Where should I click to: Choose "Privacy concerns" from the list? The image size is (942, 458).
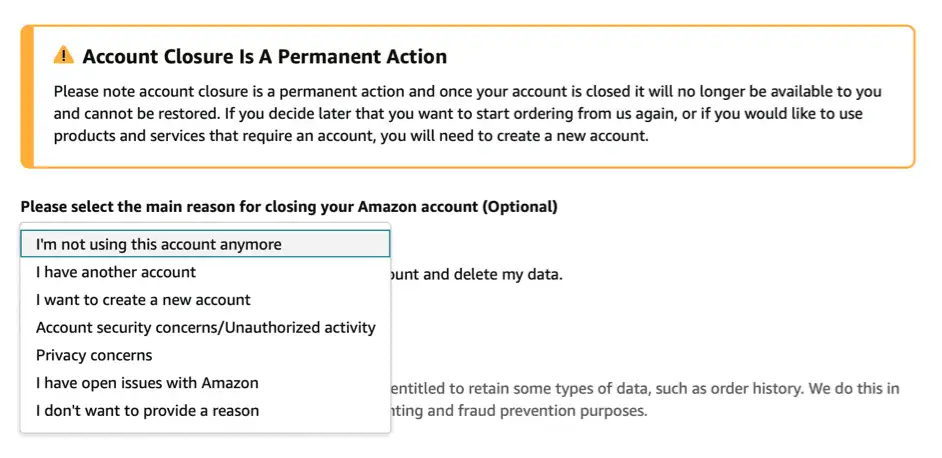94,355
